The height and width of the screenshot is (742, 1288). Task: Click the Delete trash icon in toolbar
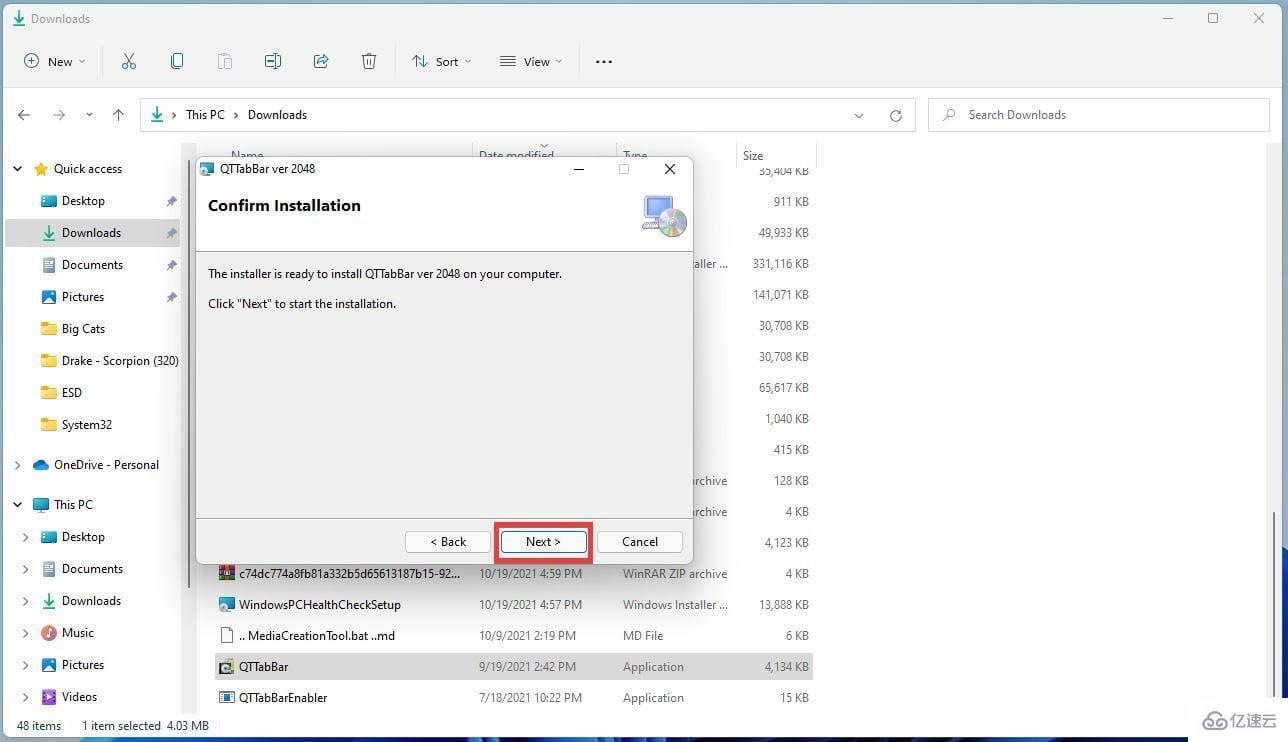369,61
